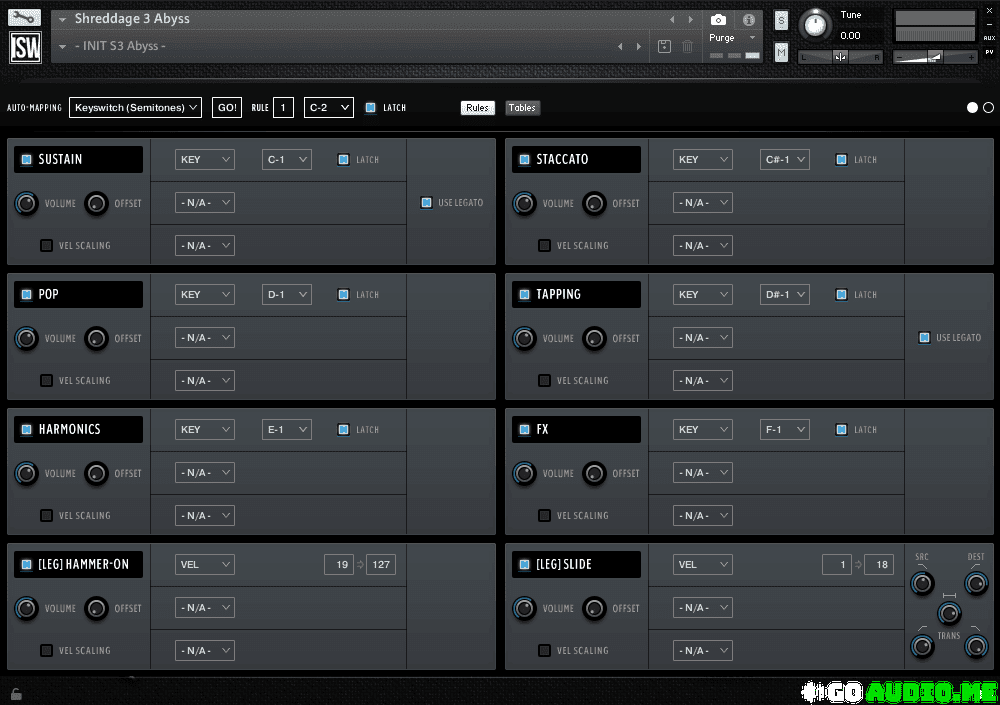1000x705 pixels.
Task: Toggle LATCH for Staccato articulation
Action: [x=841, y=159]
